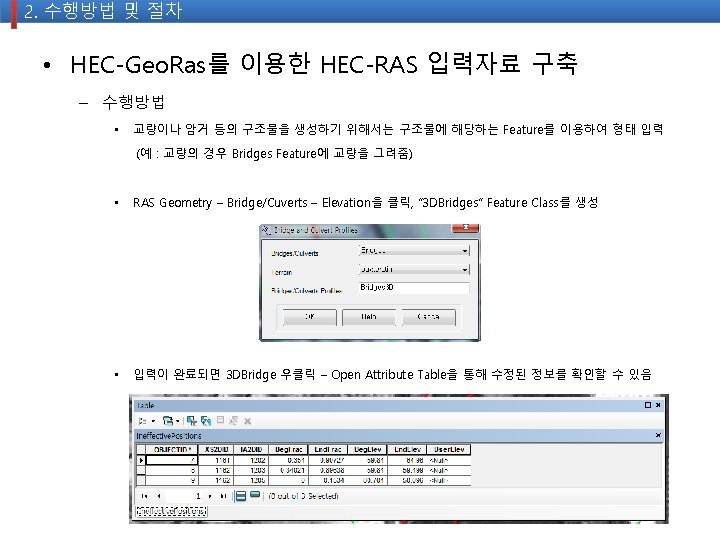Open Related Tables dropdown icon
Image resolution: width=720 pixels, height=540 pixels.
171,421
